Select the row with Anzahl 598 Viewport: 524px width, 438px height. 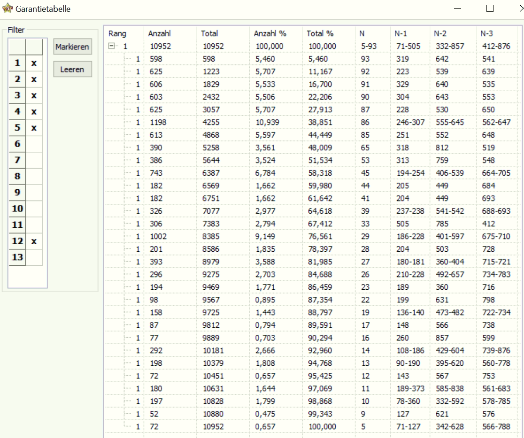(312, 59)
